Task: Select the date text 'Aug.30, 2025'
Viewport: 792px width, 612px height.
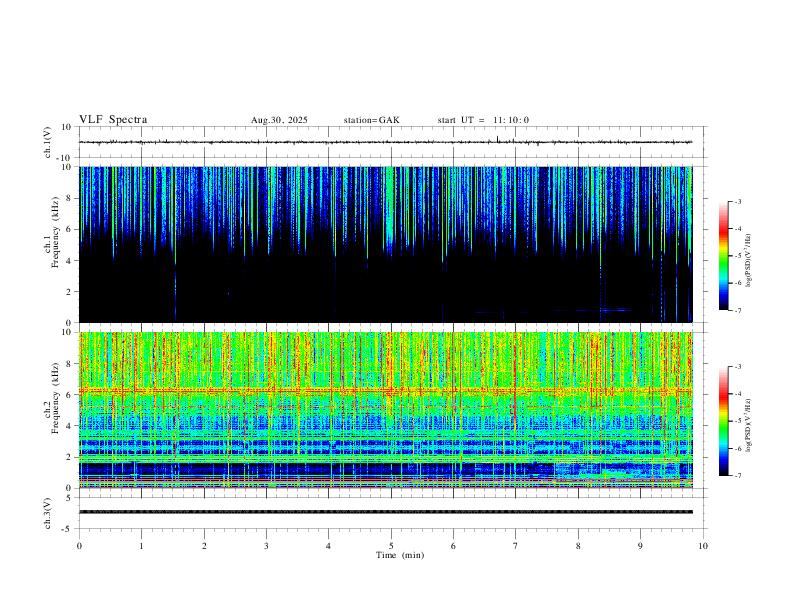Action: click(279, 120)
